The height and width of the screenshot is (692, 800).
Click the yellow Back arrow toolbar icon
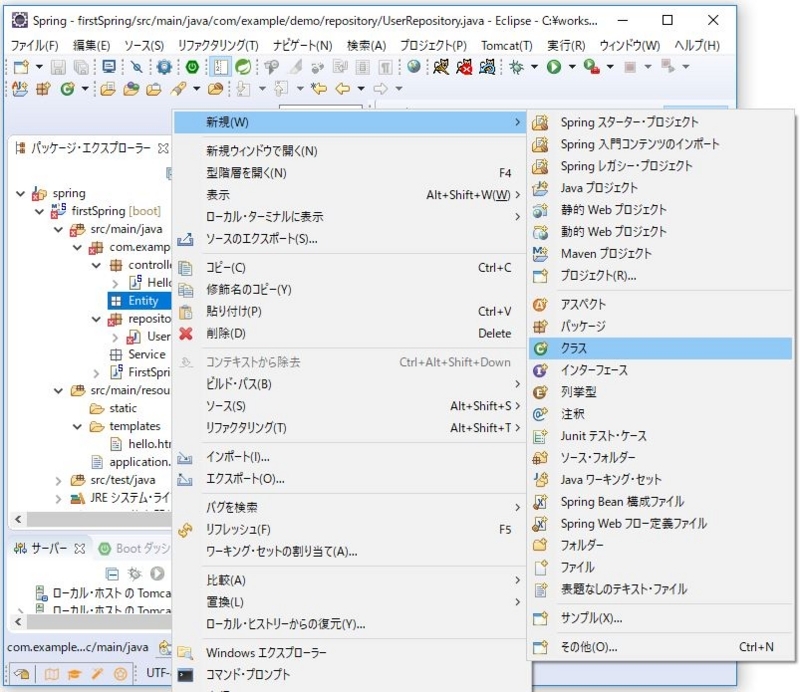(x=342, y=89)
